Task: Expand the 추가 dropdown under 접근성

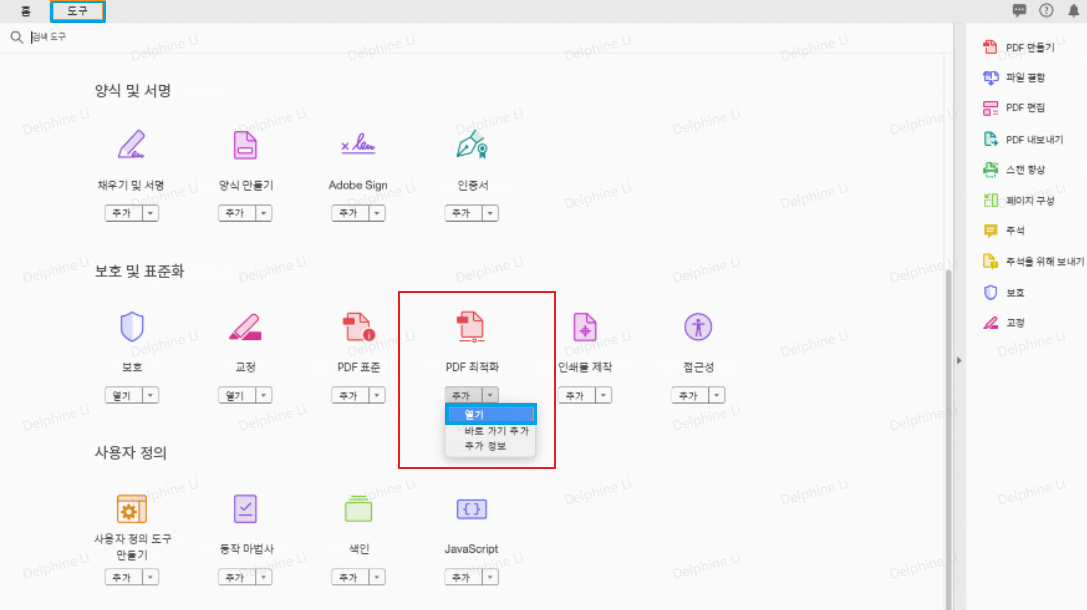Action: tap(716, 394)
